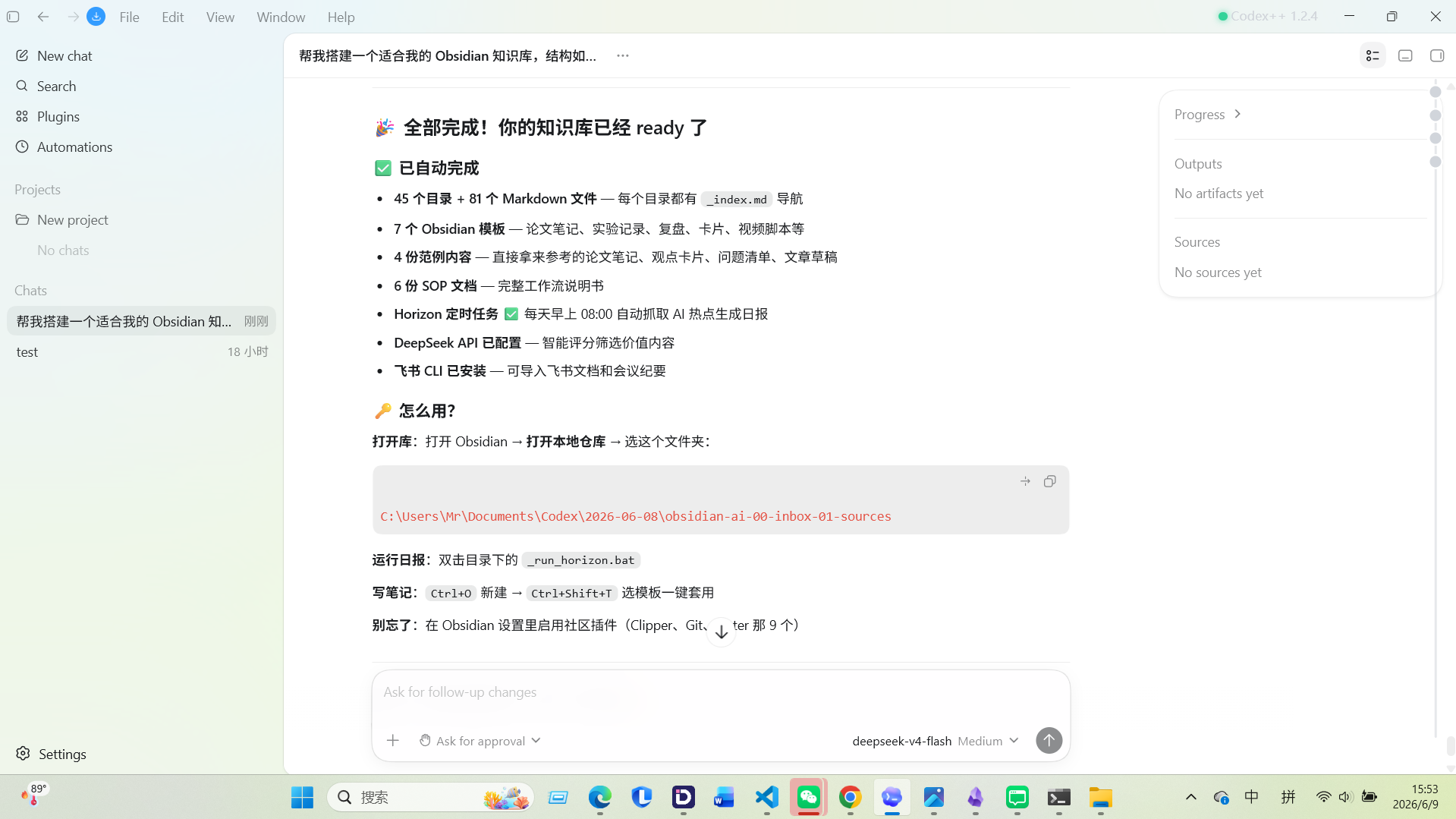Open Microsoft Edge from taskbar
Screen dimensions: 1456x819
coord(600,797)
